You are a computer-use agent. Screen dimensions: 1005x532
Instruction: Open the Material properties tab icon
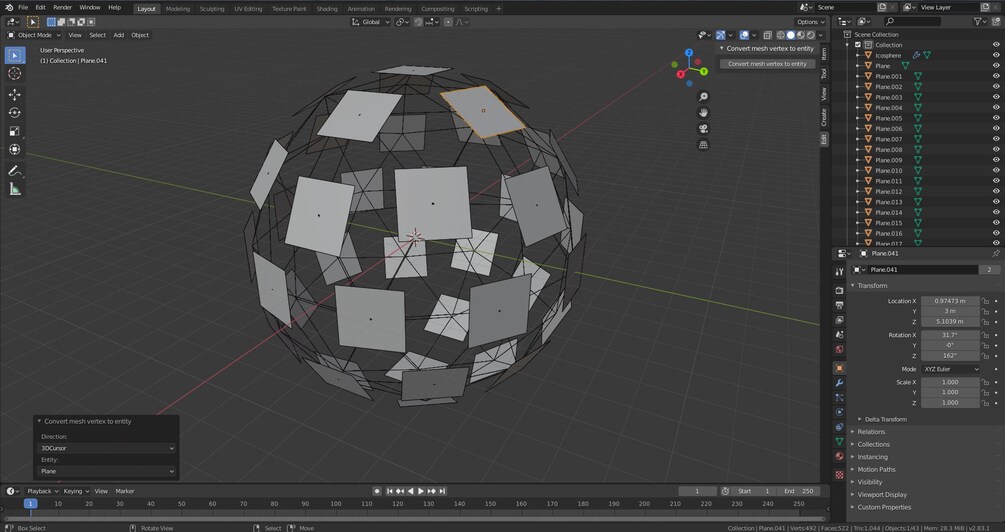(839, 456)
